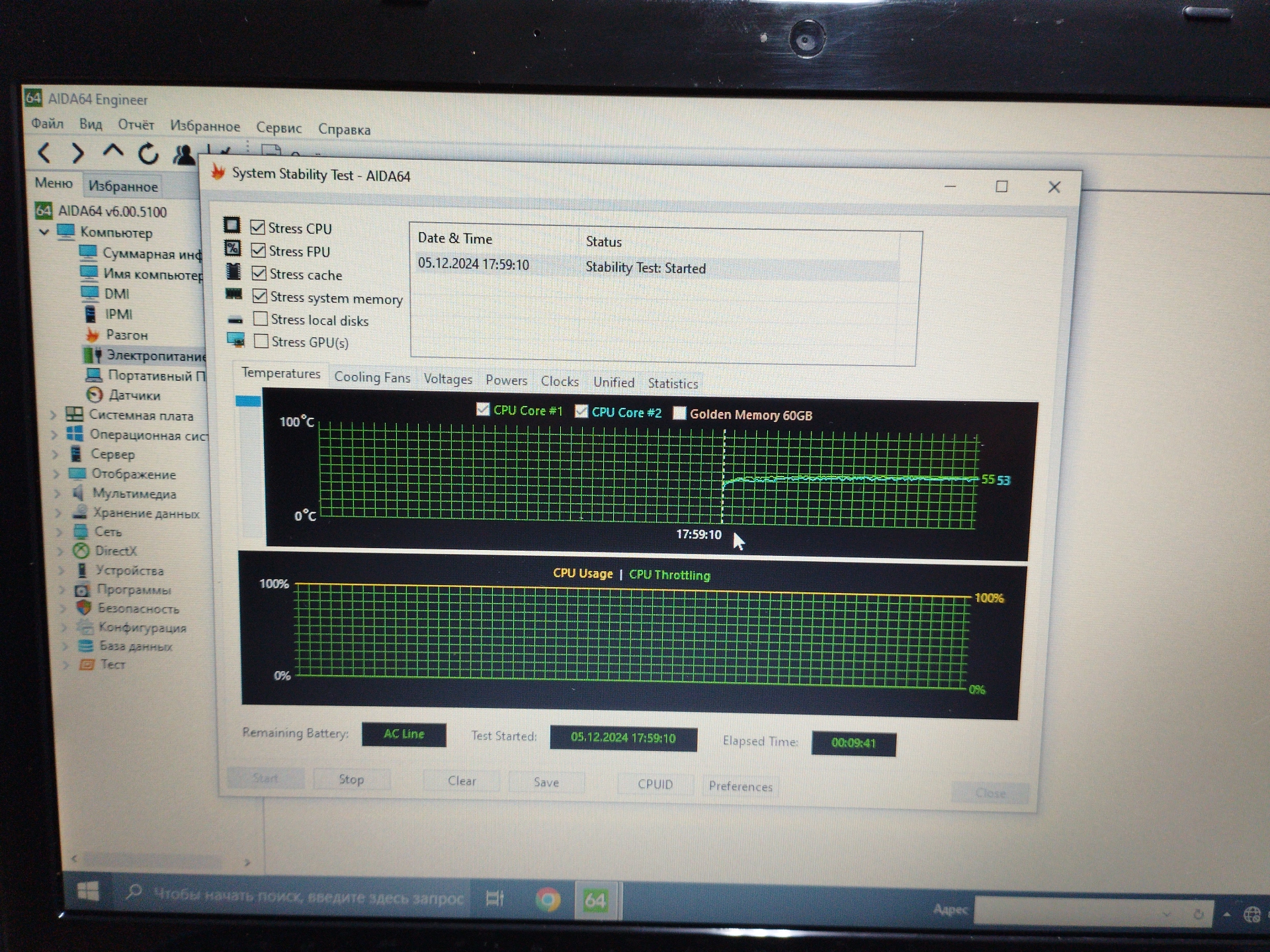Open the Отчёт menu
This screenshot has width=1270, height=952.
click(136, 124)
